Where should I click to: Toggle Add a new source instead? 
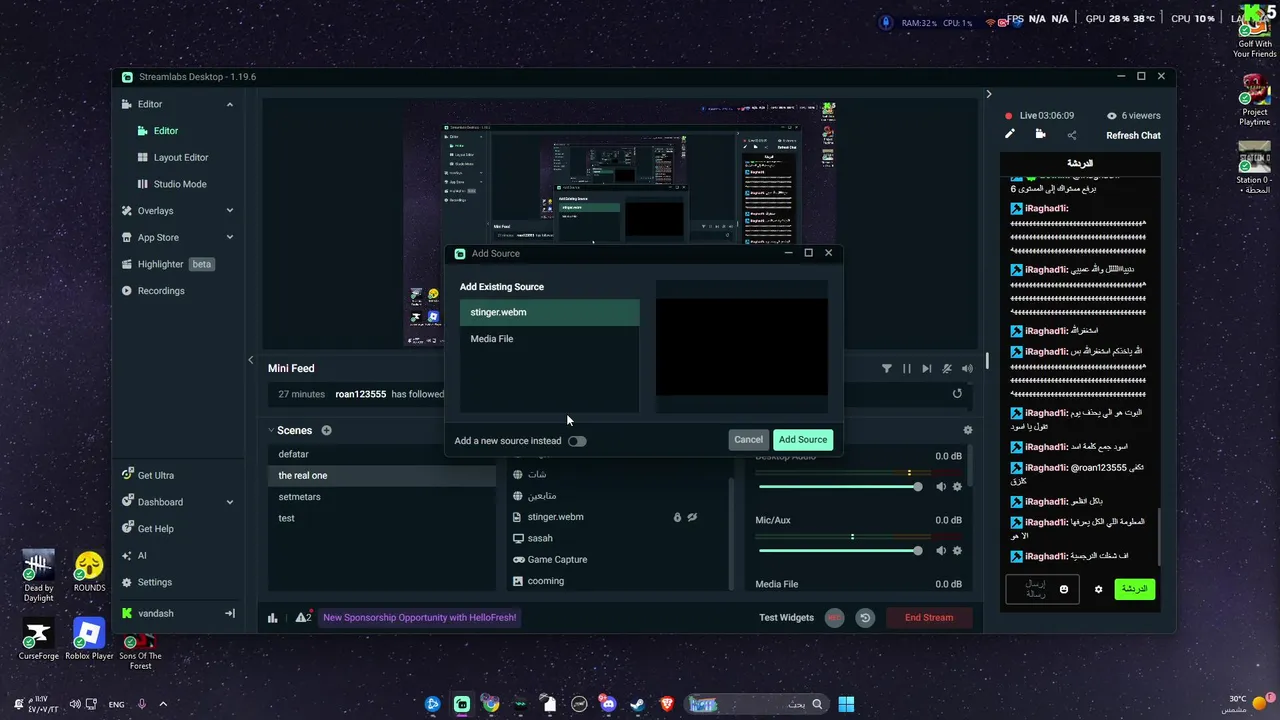tap(577, 441)
